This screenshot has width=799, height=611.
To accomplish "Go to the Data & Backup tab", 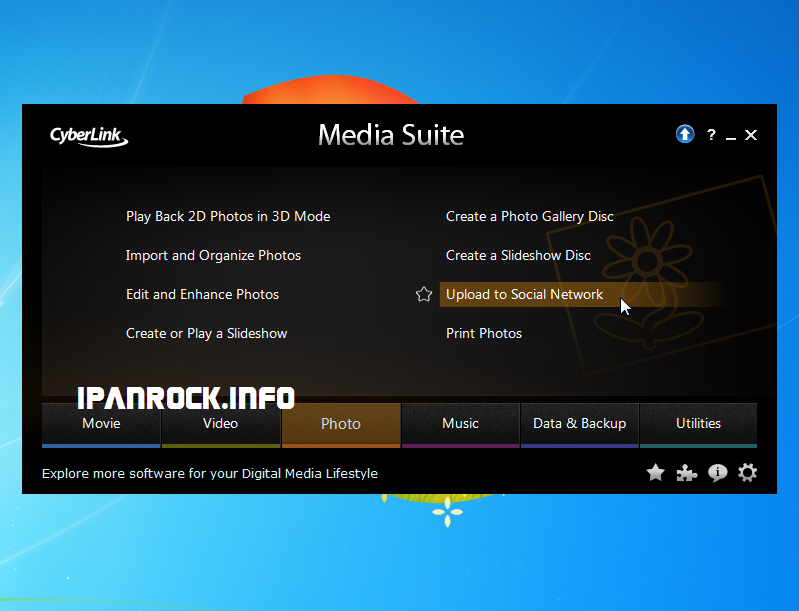I will pos(579,425).
